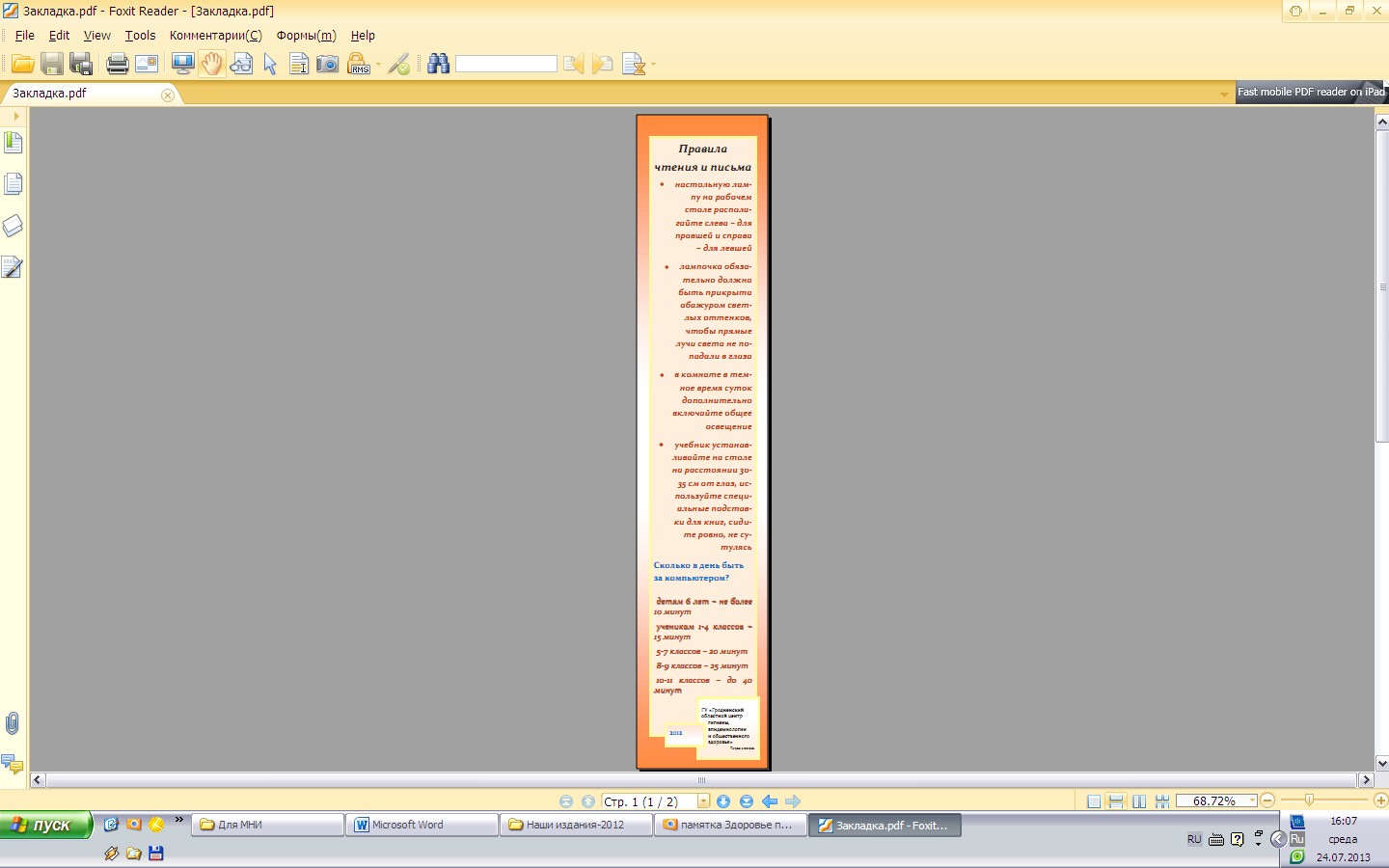The image size is (1389, 868).
Task: Click the Print icon in toolbar
Action: [x=117, y=65]
